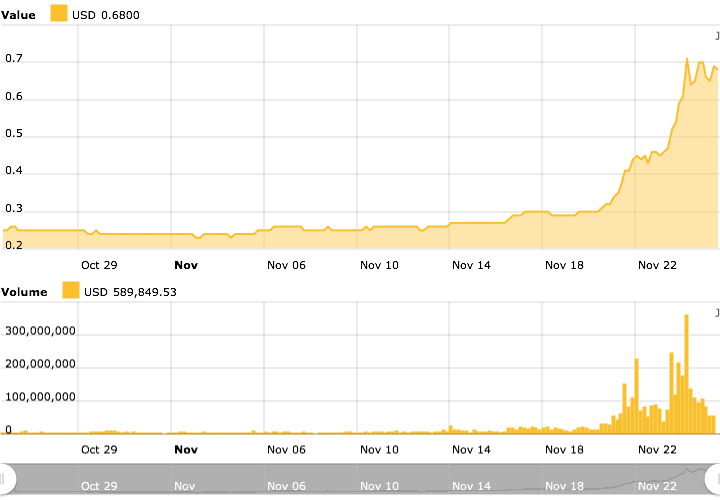
Task: Click the 0.5 label on value axis
Action: [x=14, y=133]
